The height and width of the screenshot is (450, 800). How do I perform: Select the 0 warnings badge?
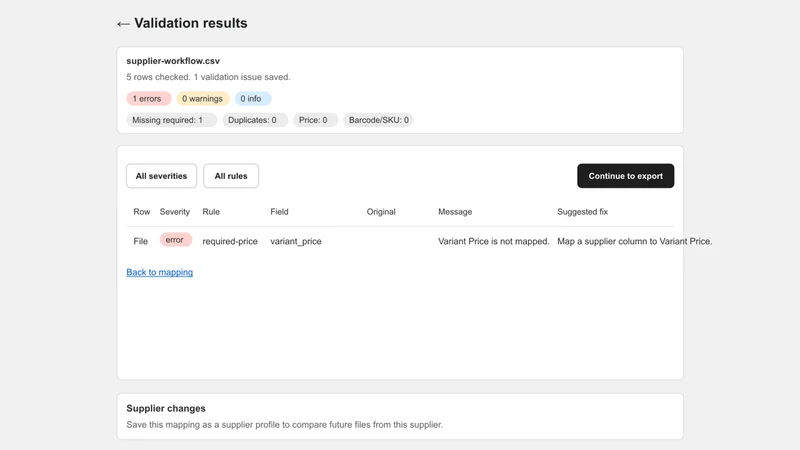click(203, 98)
